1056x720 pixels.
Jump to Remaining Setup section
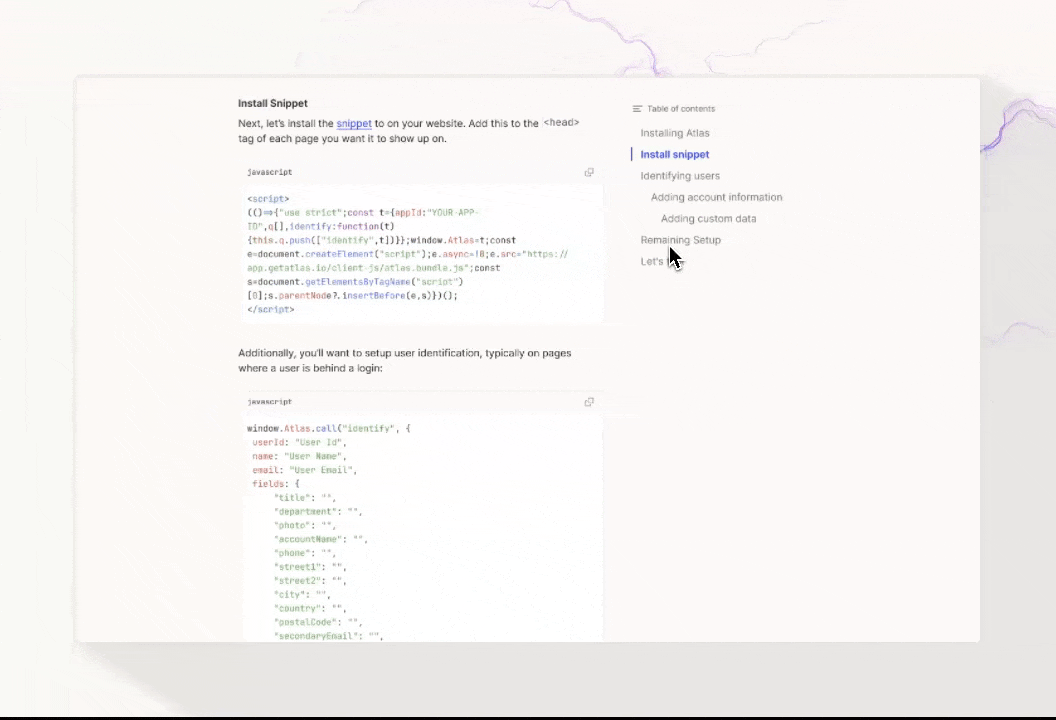click(x=680, y=240)
